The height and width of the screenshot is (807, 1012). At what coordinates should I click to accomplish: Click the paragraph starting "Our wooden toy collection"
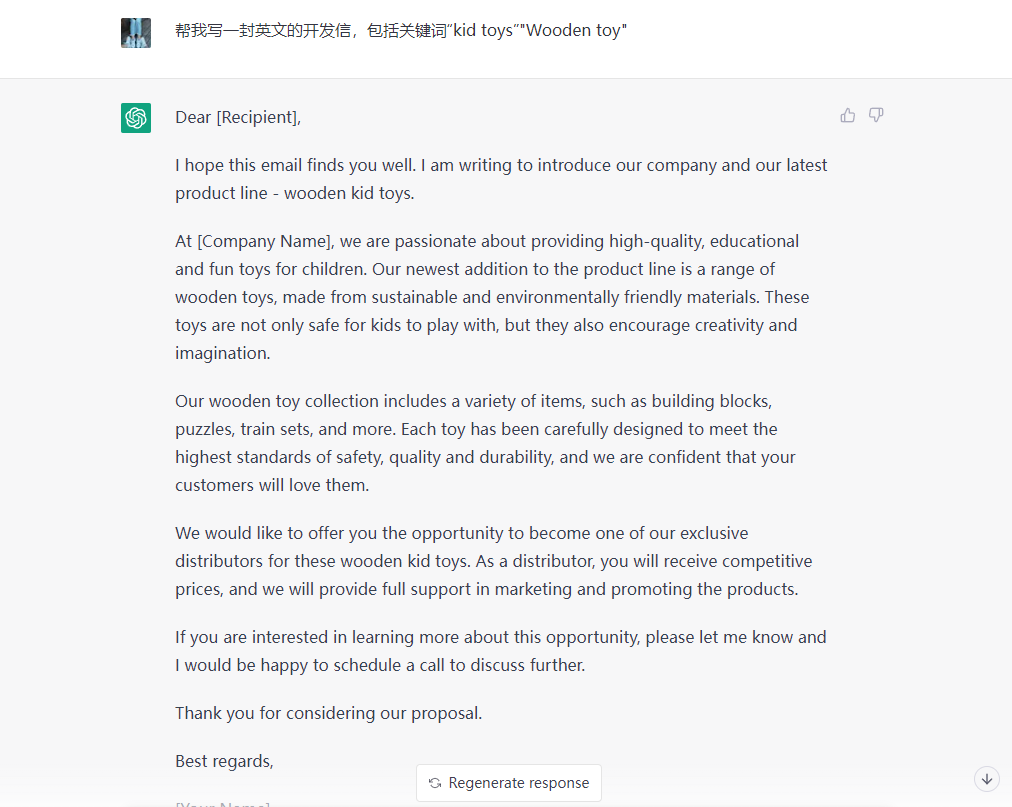[x=485, y=443]
